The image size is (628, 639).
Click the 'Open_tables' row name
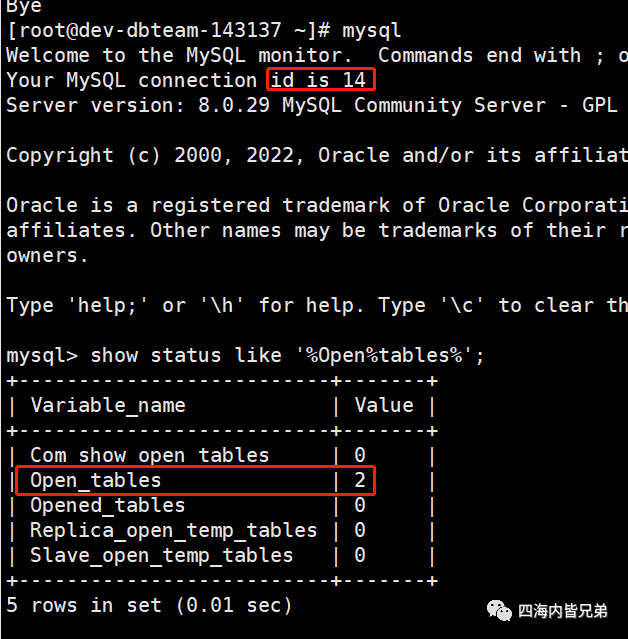pos(96,480)
